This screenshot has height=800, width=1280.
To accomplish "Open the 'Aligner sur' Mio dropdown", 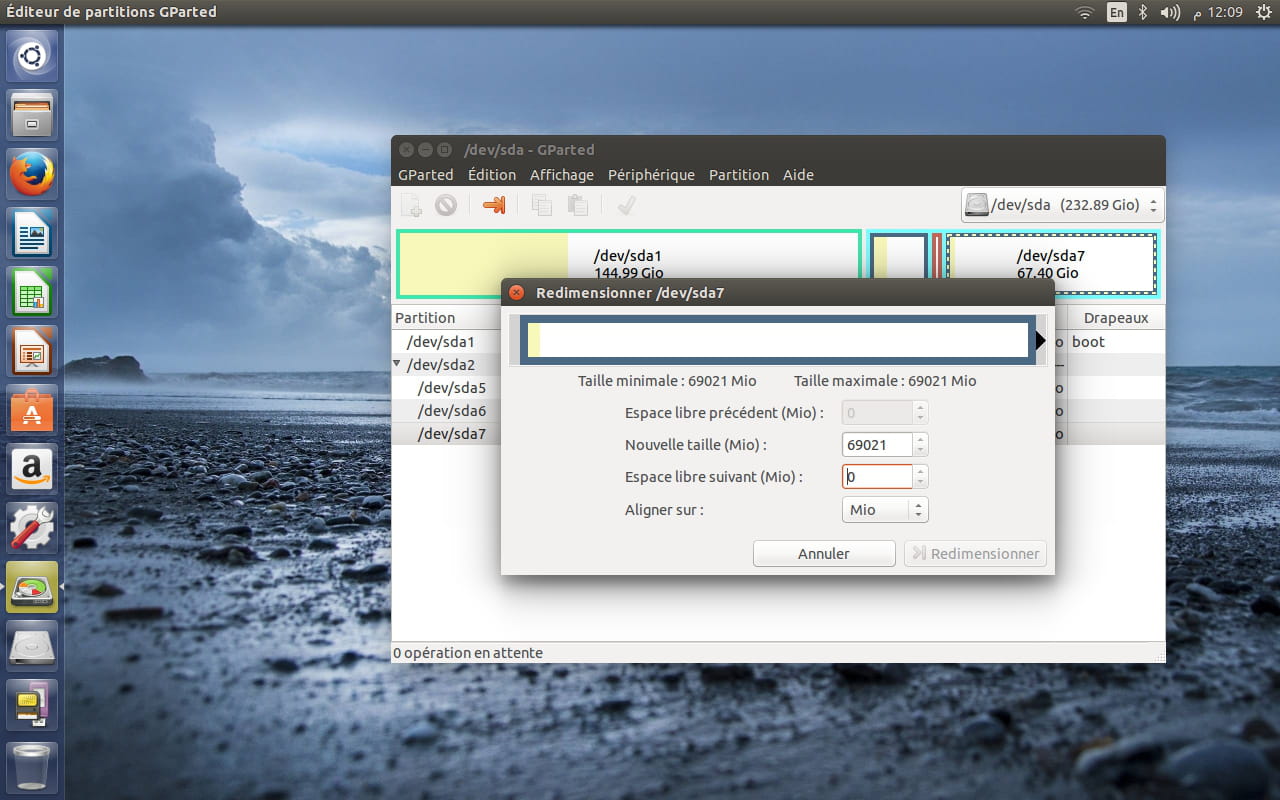I will [x=885, y=510].
